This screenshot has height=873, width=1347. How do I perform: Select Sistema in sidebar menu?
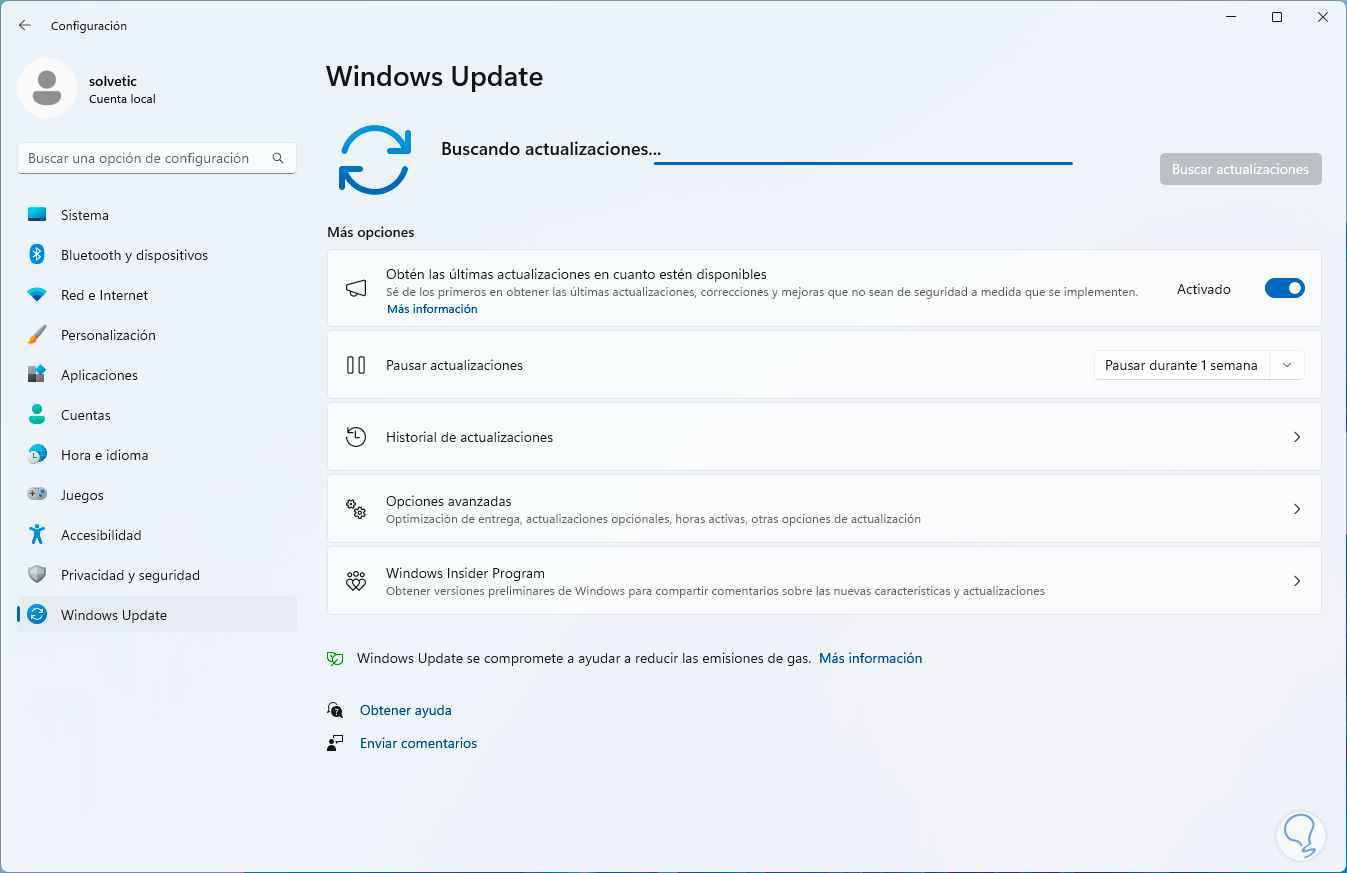coord(157,215)
